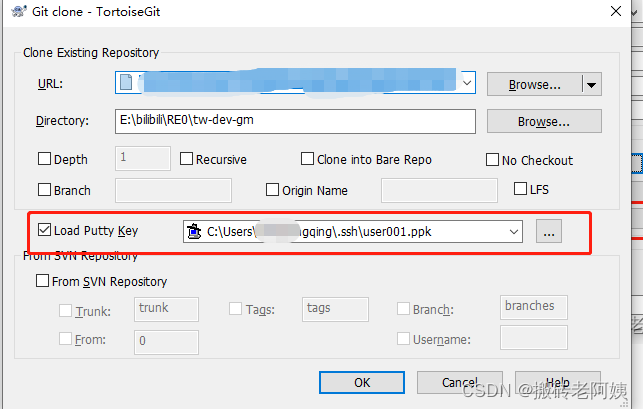Image resolution: width=643 pixels, height=409 pixels.
Task: Expand the URL history dropdown
Action: (467, 83)
